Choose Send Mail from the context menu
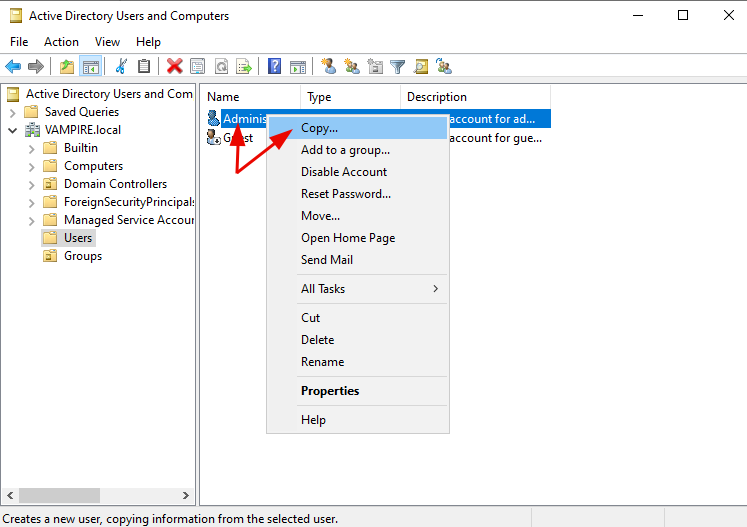The width and height of the screenshot is (747, 527). (358, 260)
